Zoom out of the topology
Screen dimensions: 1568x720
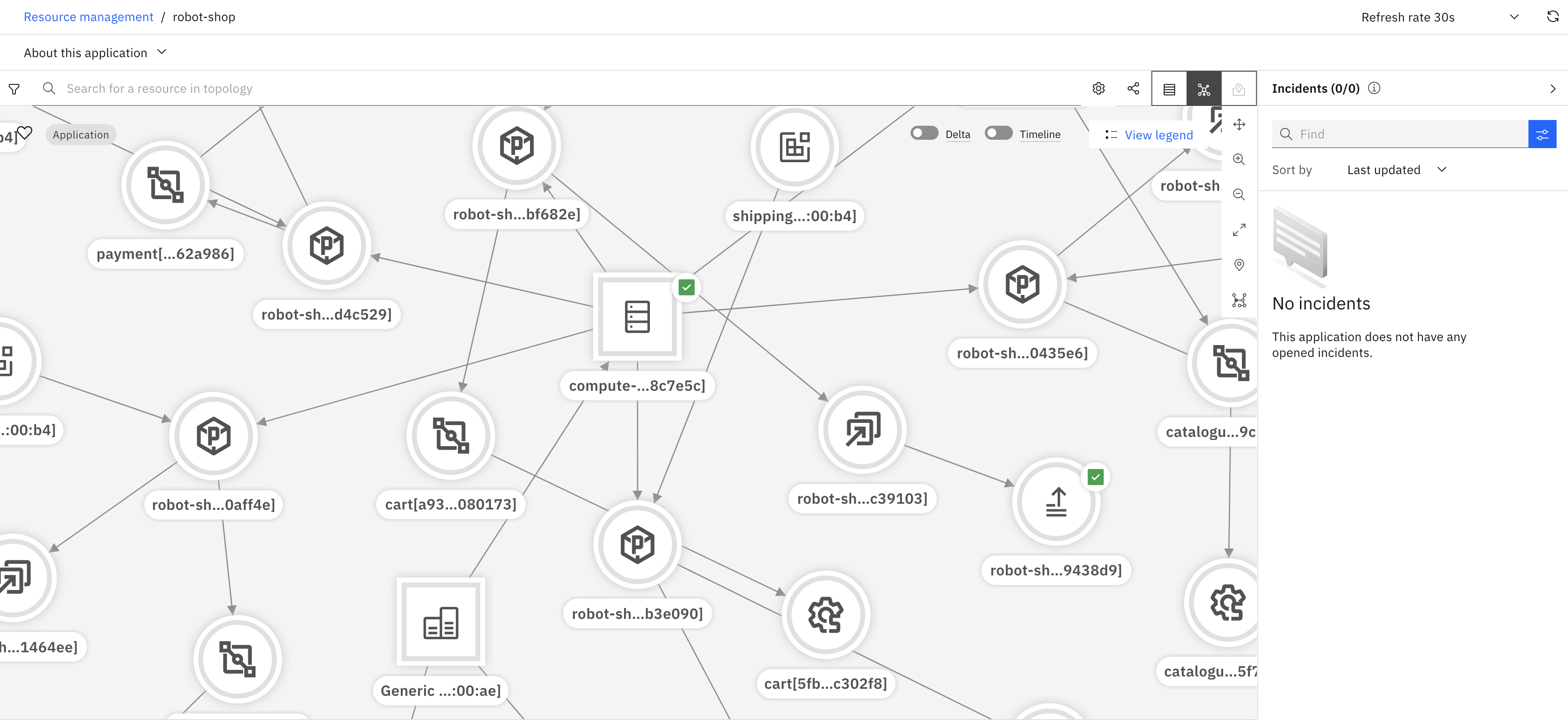pyautogui.click(x=1239, y=195)
